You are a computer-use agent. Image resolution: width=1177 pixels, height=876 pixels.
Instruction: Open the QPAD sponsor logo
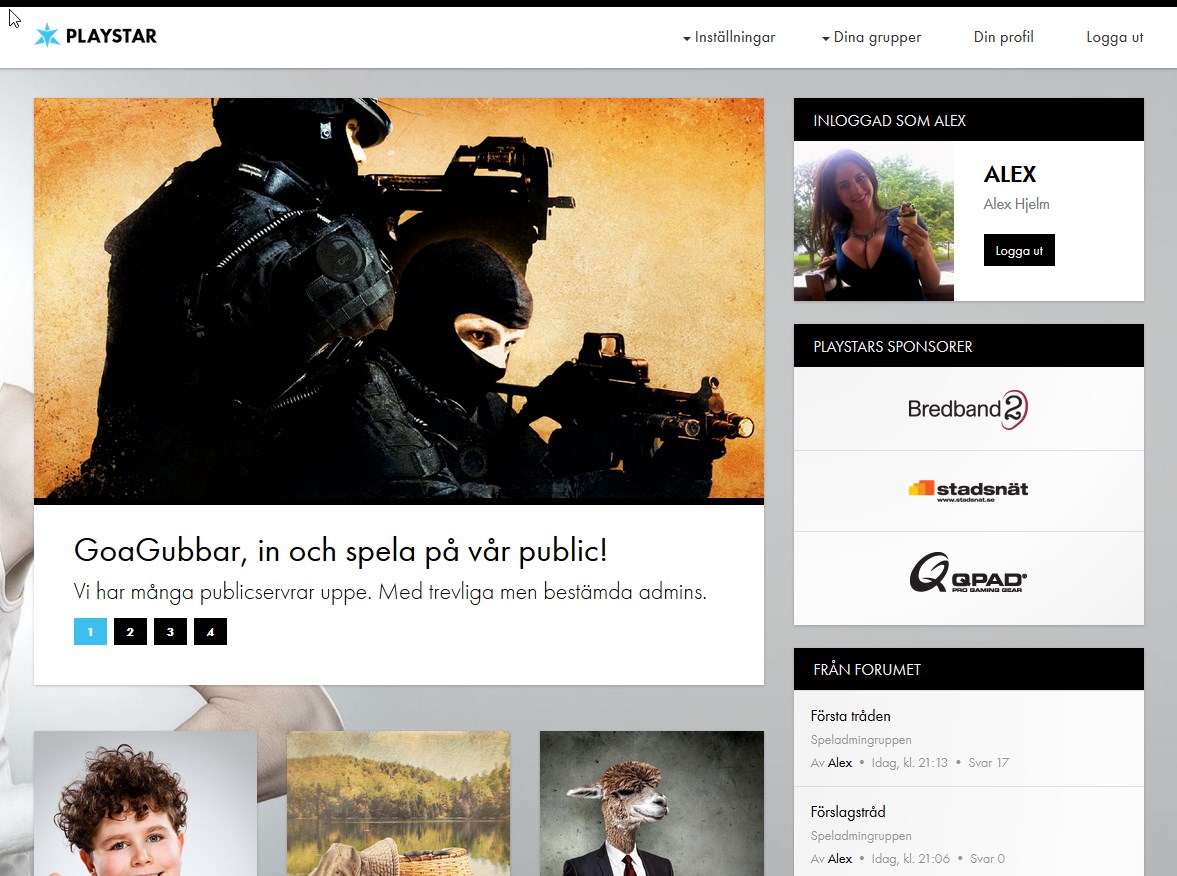pyautogui.click(x=968, y=573)
